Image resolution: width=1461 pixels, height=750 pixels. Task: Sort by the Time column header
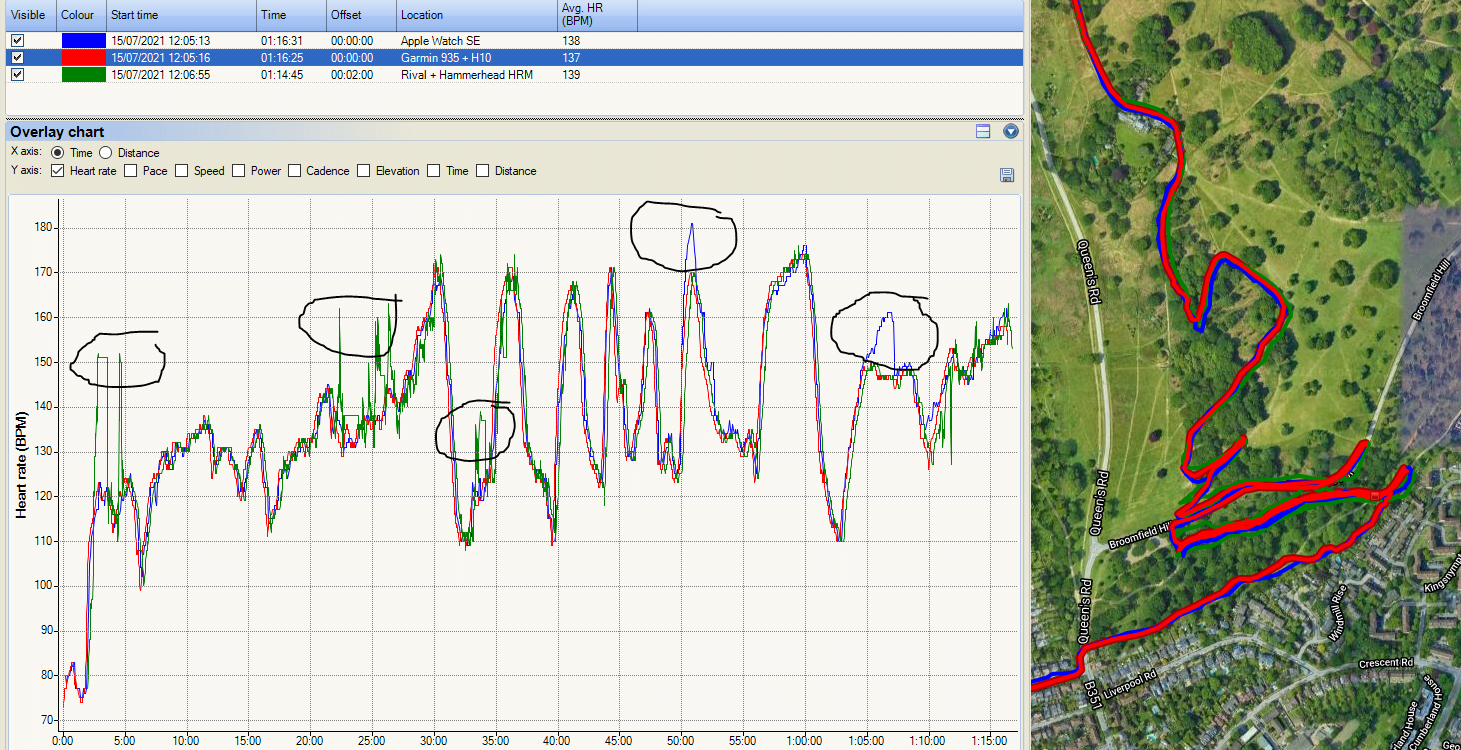[x=291, y=16]
